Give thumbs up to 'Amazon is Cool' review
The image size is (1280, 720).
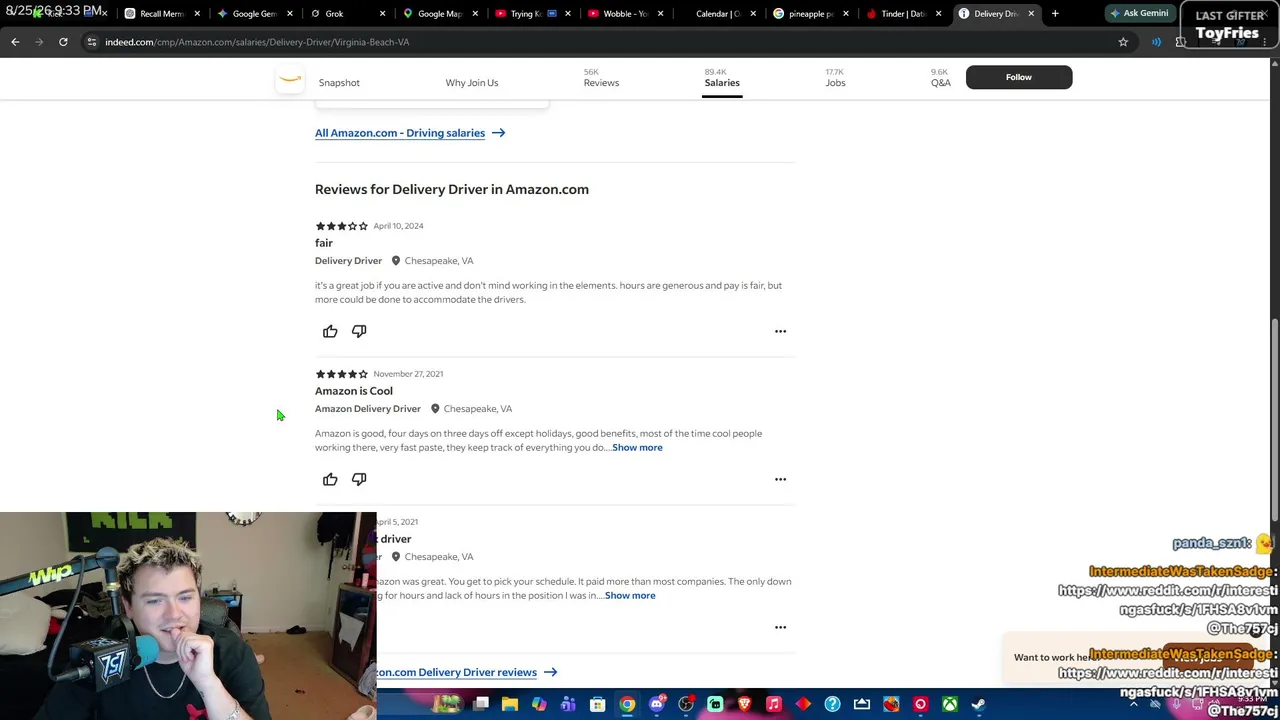click(x=330, y=479)
